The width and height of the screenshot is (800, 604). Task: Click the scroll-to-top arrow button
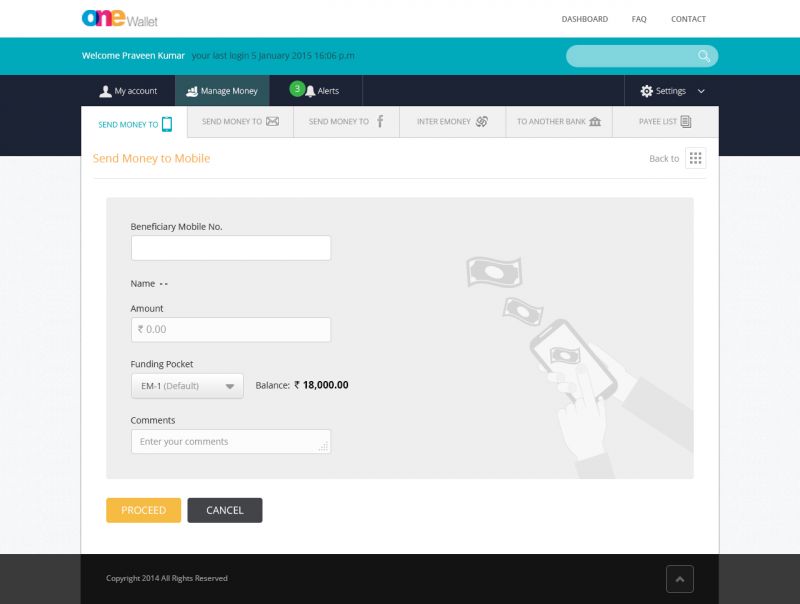click(680, 579)
